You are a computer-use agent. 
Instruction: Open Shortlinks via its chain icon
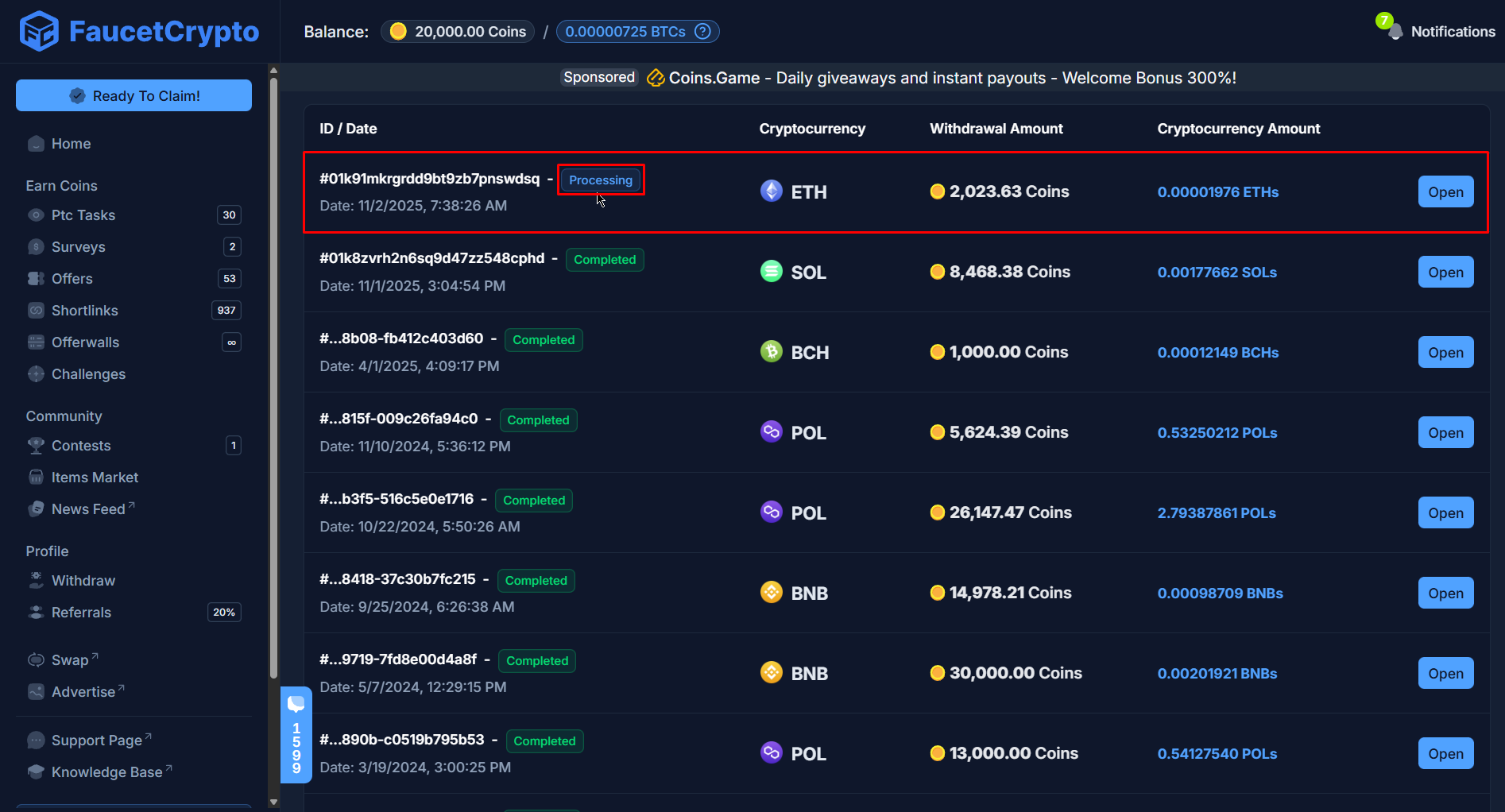(x=36, y=310)
